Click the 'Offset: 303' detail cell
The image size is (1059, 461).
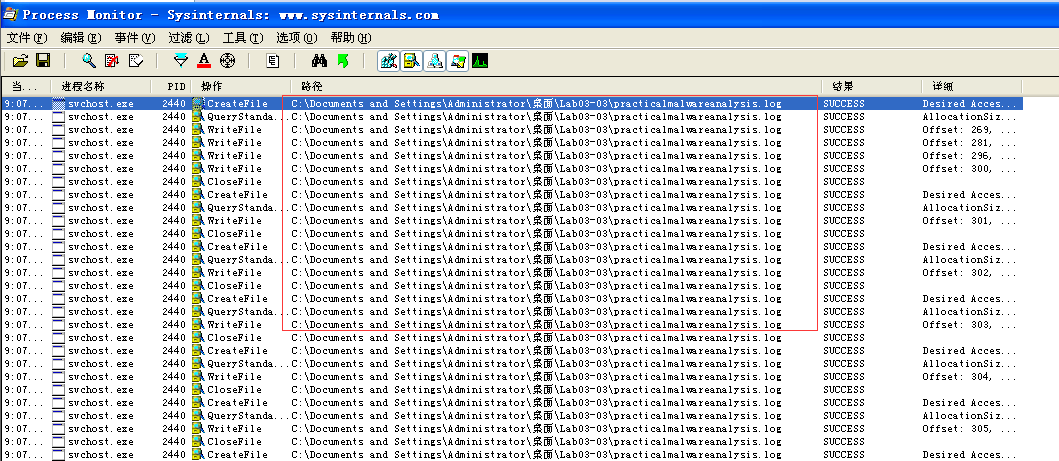tap(969, 325)
